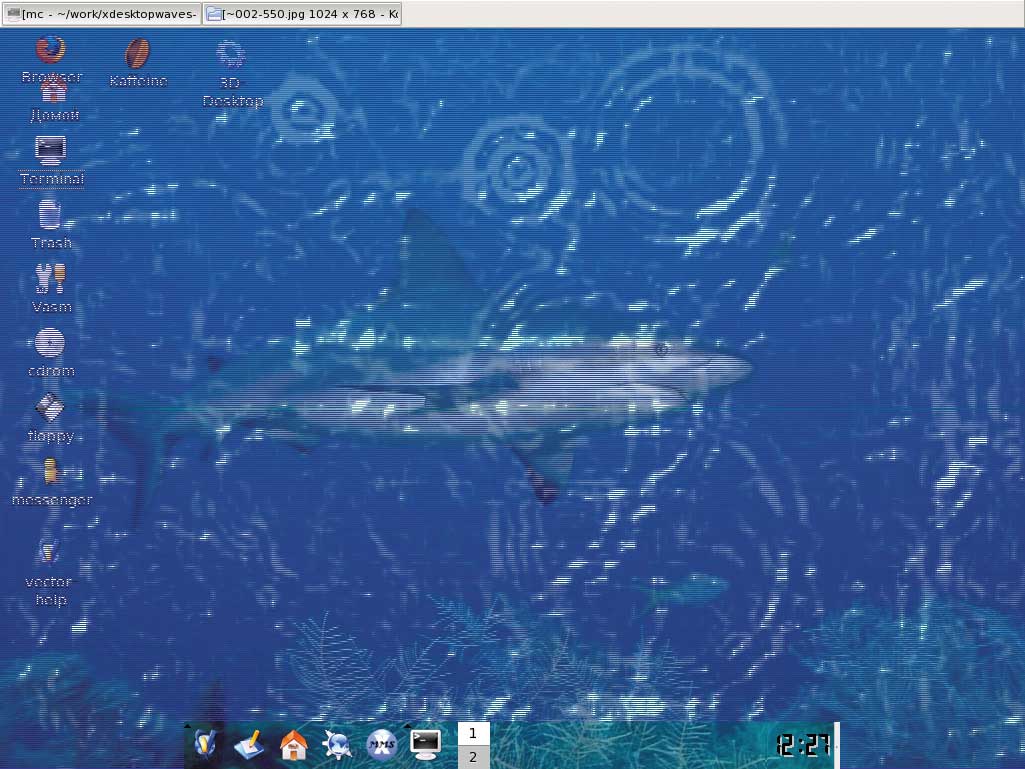Screen dimensions: 1025x769
Task: Open the home folder from the panel
Action: [x=294, y=744]
